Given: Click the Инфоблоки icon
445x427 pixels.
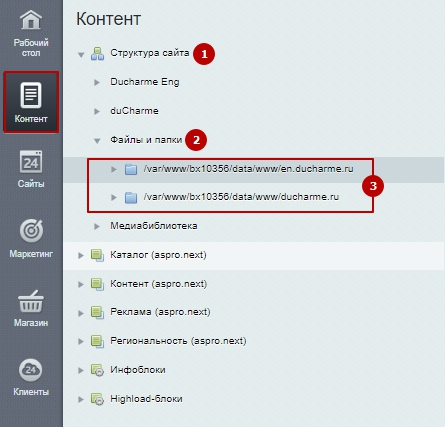Looking at the screenshot, I should pos(97,370).
